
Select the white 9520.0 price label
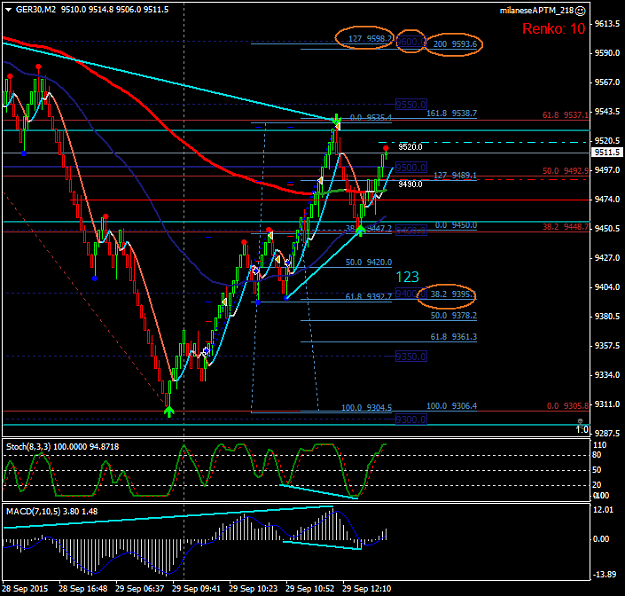[410, 147]
